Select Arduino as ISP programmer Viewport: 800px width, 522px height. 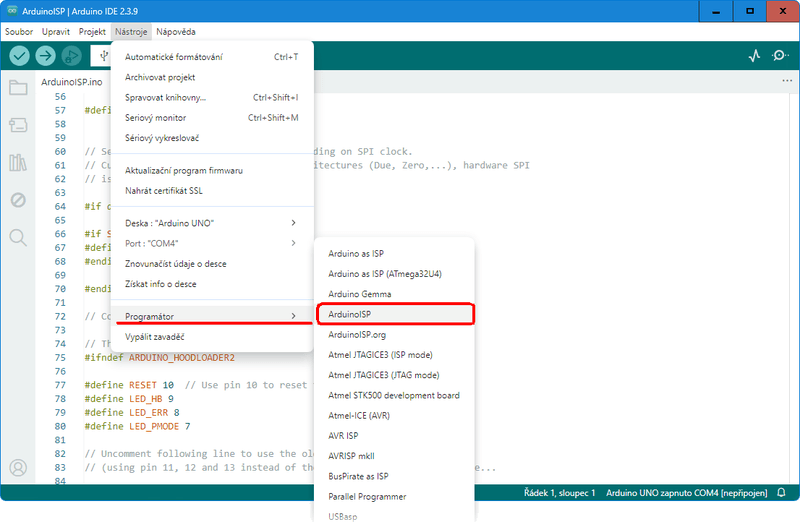tap(394, 254)
